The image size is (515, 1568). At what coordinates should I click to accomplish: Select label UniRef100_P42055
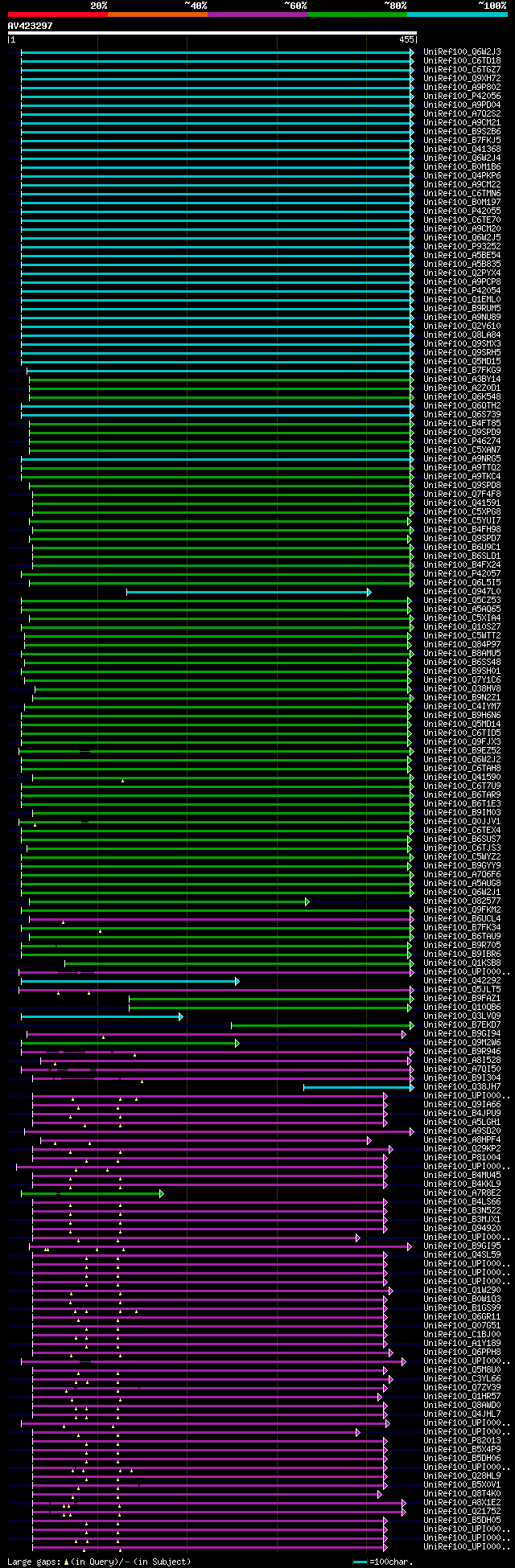[462, 211]
